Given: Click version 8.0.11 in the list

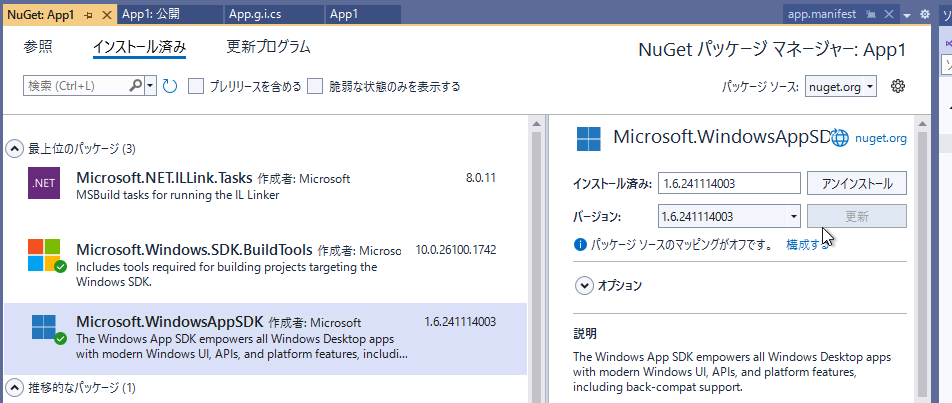Looking at the screenshot, I should 481,178.
